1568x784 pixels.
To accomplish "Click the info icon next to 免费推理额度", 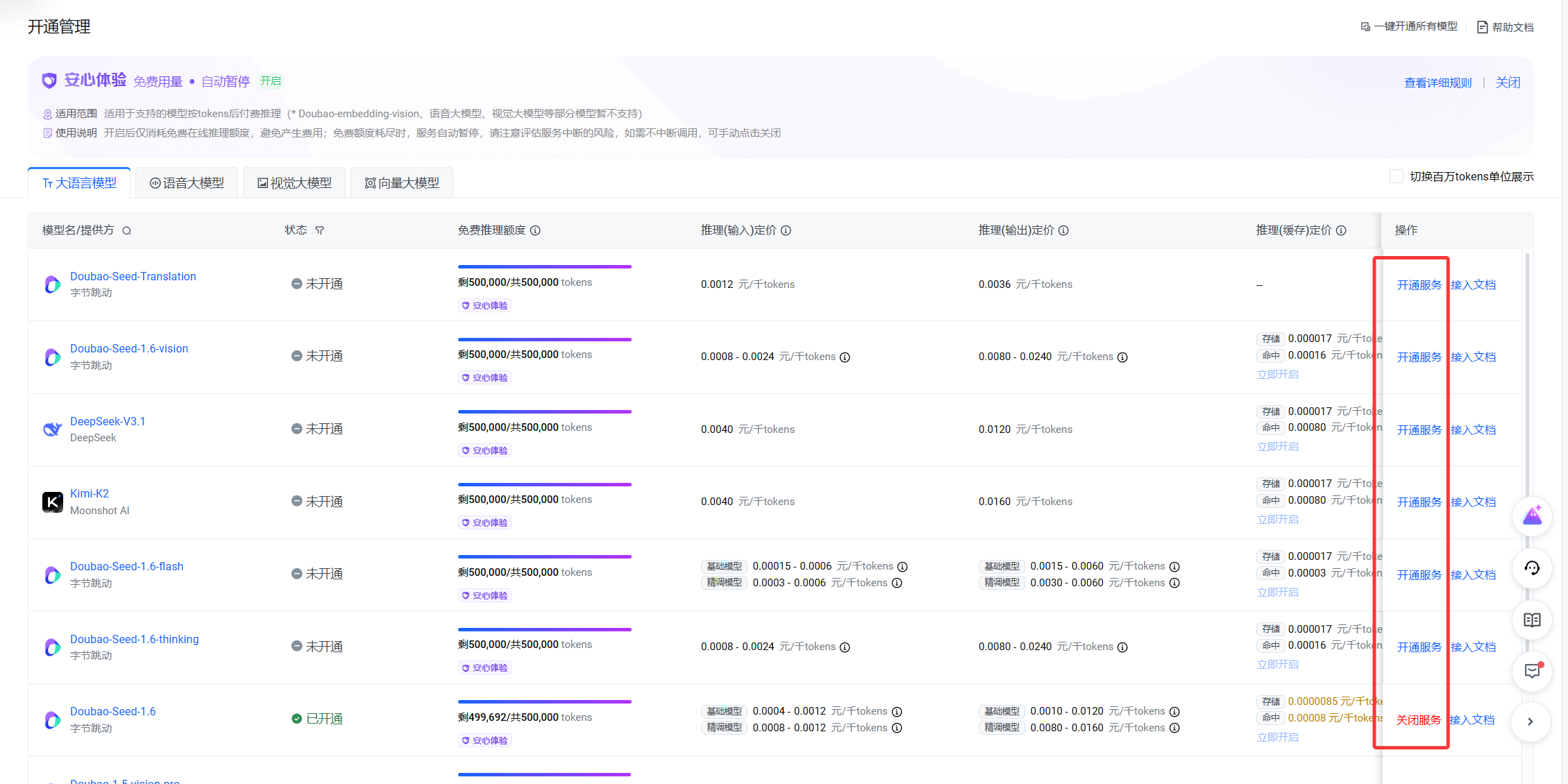I will pyautogui.click(x=535, y=230).
